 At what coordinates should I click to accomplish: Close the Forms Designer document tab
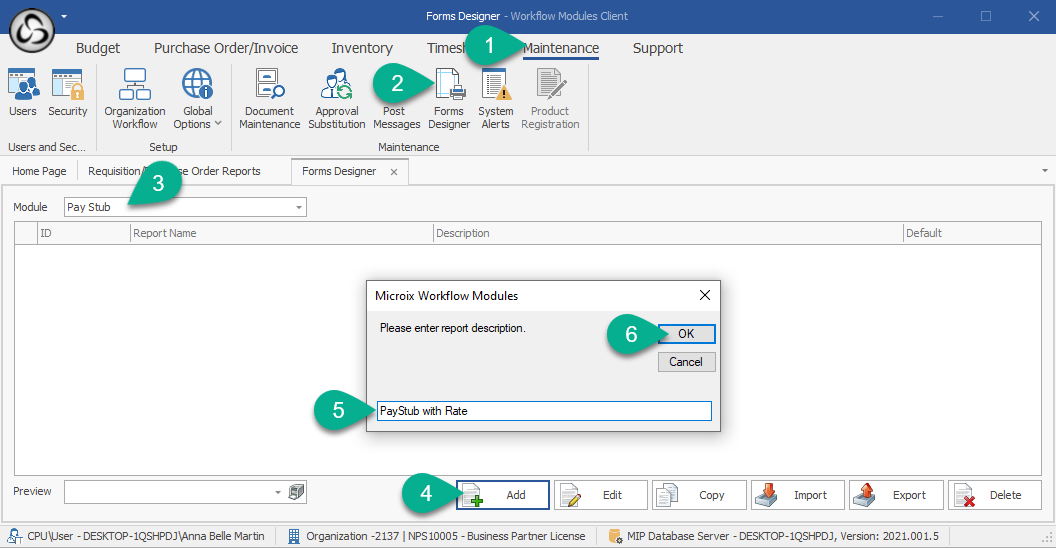394,172
